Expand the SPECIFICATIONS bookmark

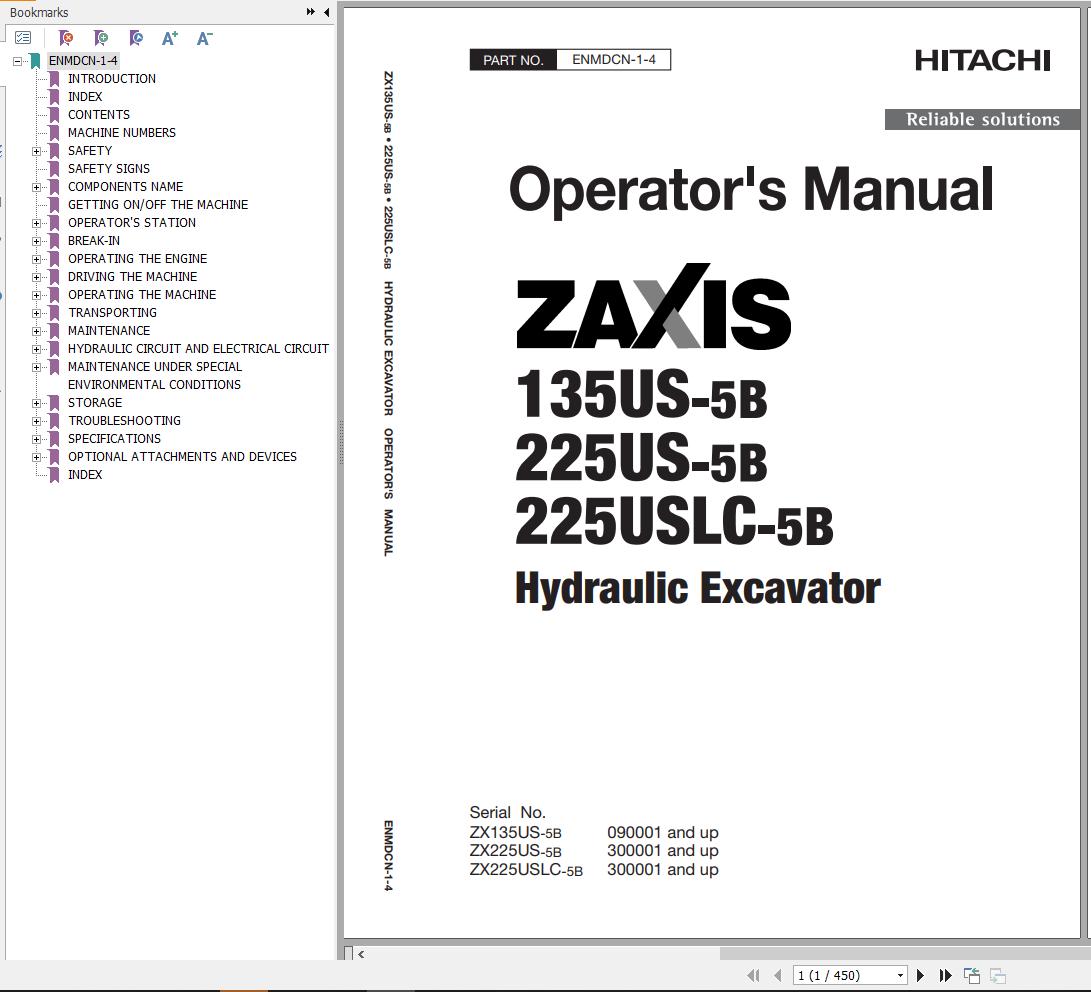tap(36, 440)
